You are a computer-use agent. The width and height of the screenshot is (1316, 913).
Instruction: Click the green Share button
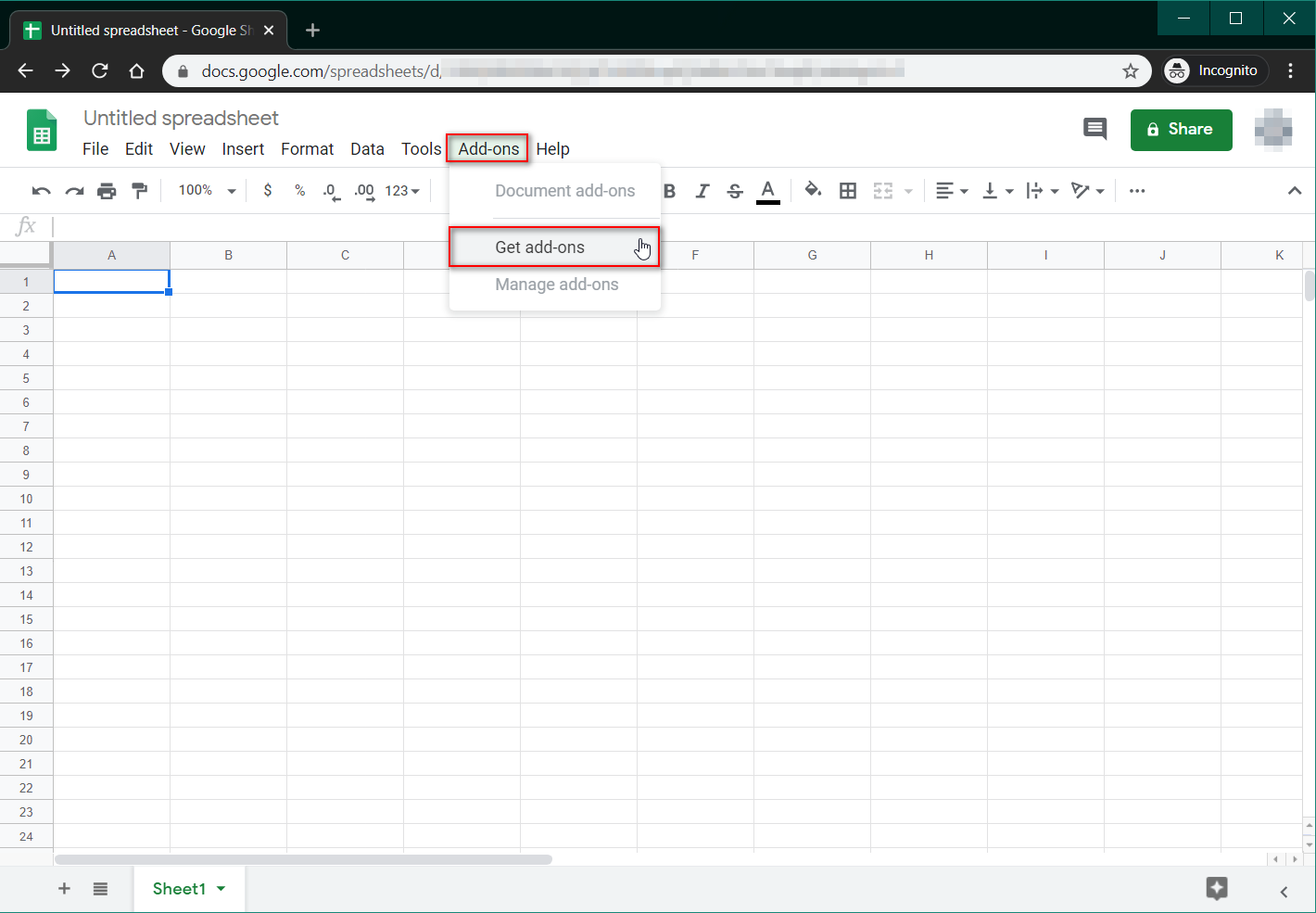tap(1181, 130)
